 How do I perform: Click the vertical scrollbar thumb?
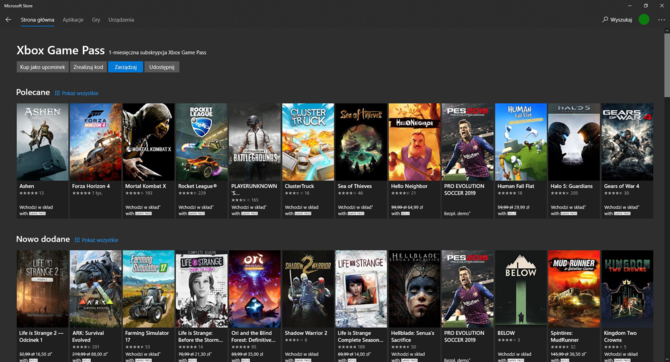point(667,64)
